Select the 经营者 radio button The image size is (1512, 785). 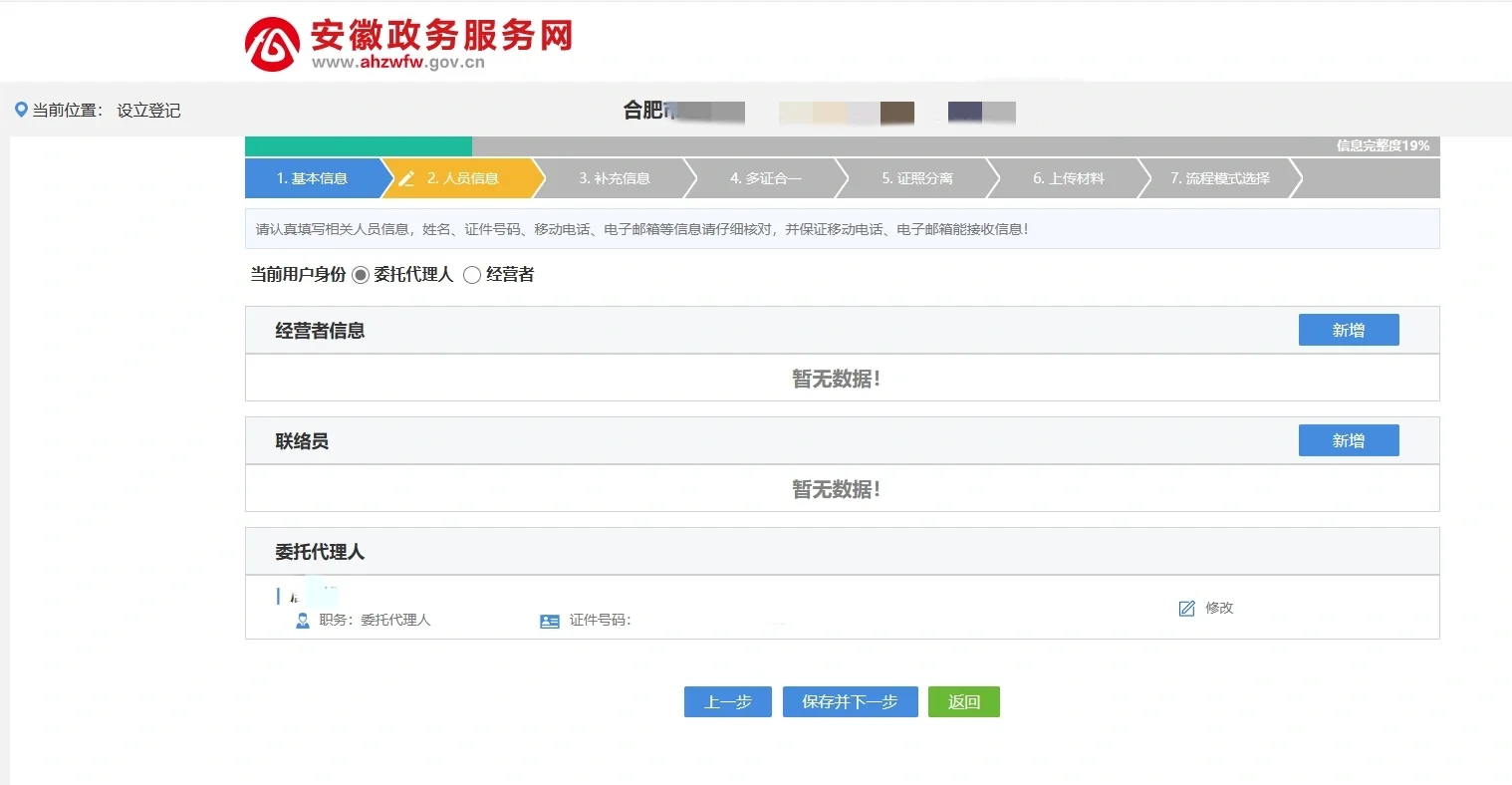point(472,275)
